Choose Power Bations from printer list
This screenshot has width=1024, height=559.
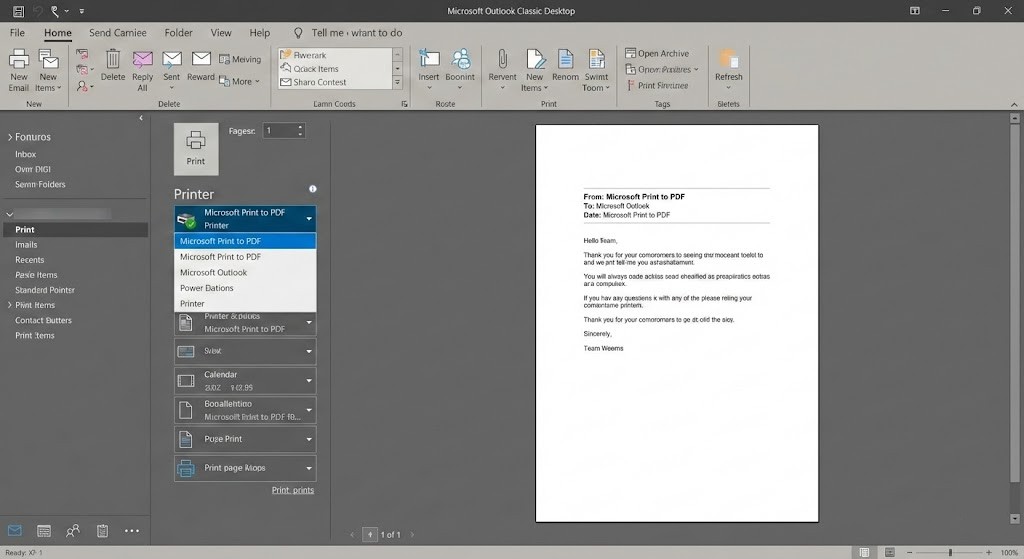click(x=245, y=288)
